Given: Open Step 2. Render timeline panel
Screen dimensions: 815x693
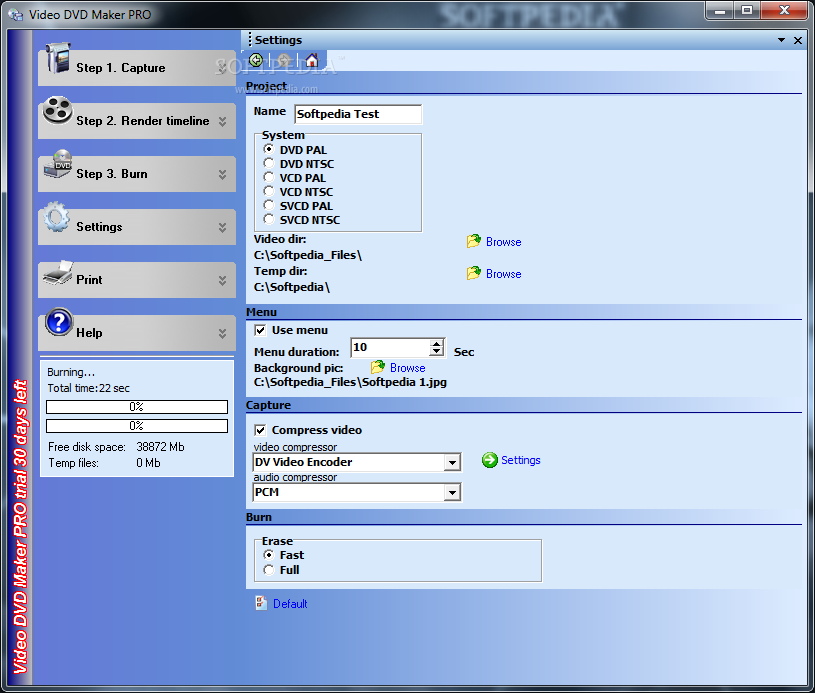Looking at the screenshot, I should [x=137, y=121].
